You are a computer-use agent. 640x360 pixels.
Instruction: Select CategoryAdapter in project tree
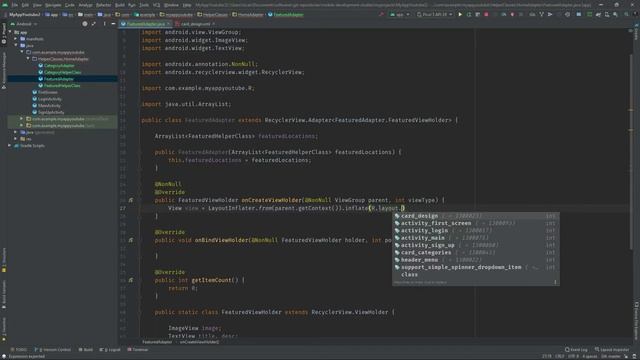coord(59,66)
